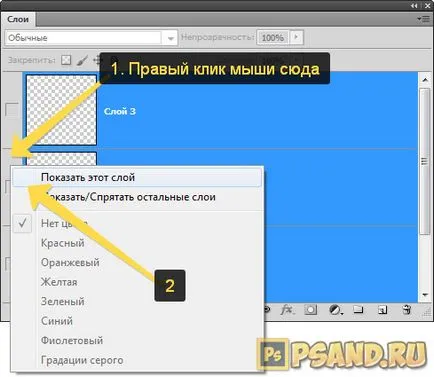Open the layer styles fx menu
This screenshot has height=377, width=434.
coord(288,310)
